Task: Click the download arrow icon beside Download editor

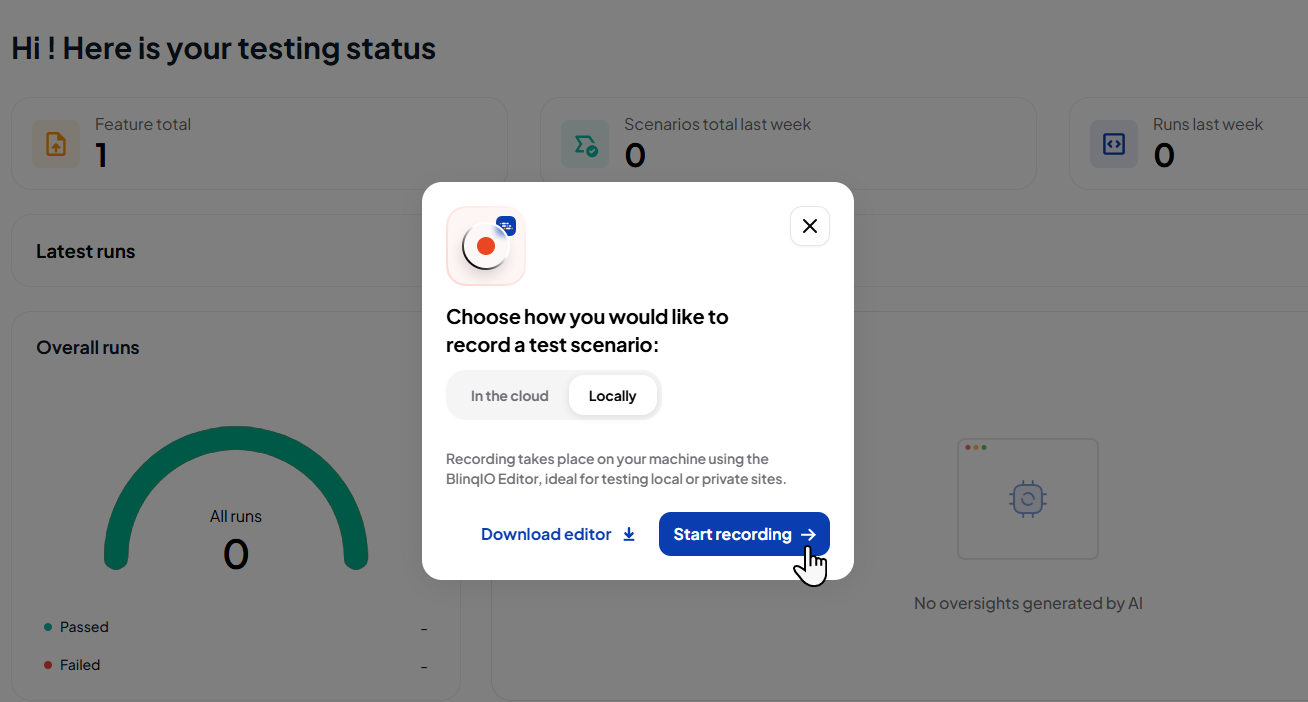Action: (x=629, y=534)
